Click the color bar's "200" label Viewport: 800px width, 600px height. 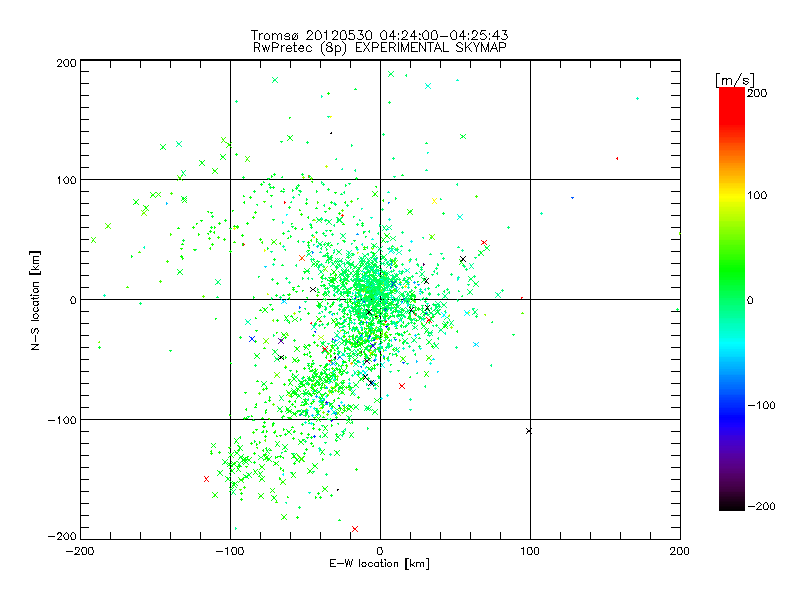pos(757,93)
